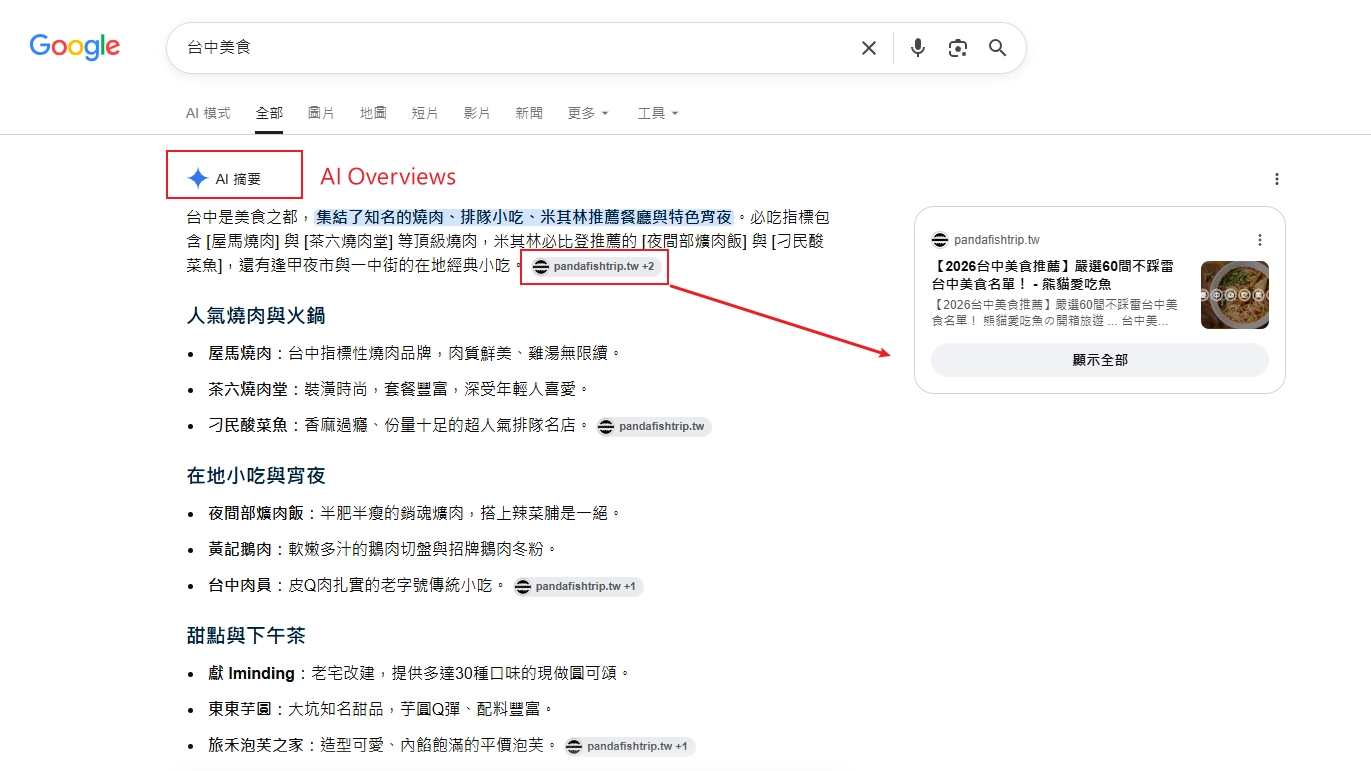
Task: Click pandafishtrip.tw site name in source card
Action: pyautogui.click(x=997, y=240)
